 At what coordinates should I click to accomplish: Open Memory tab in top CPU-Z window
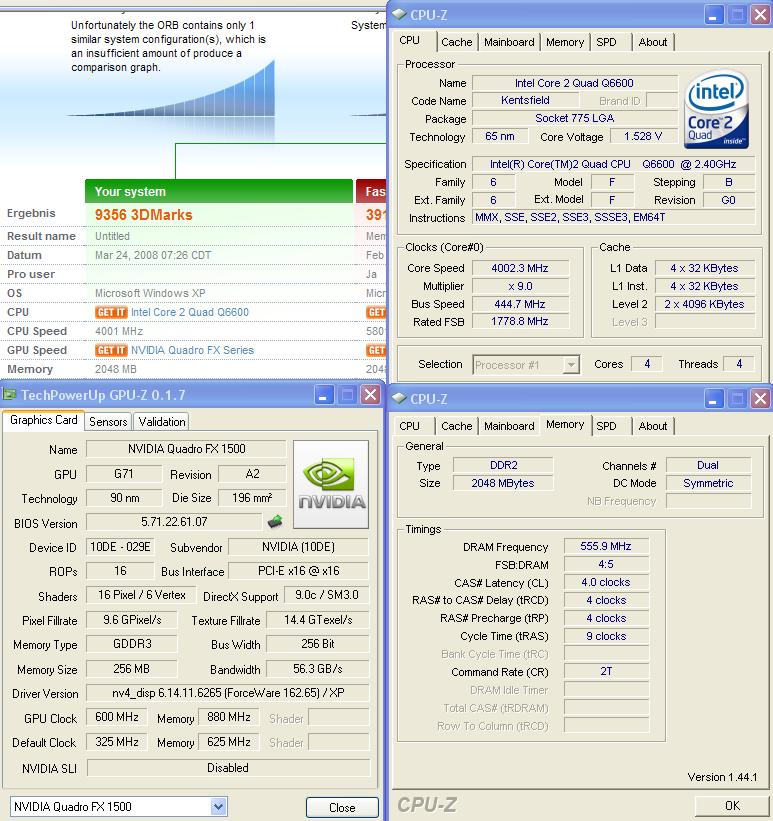(x=565, y=42)
